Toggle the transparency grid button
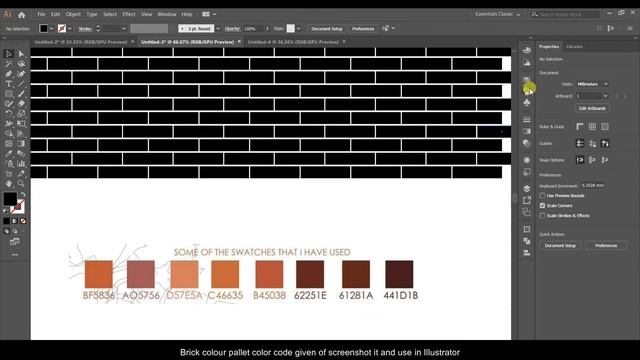Viewport: 640px width, 360px height. click(605, 127)
